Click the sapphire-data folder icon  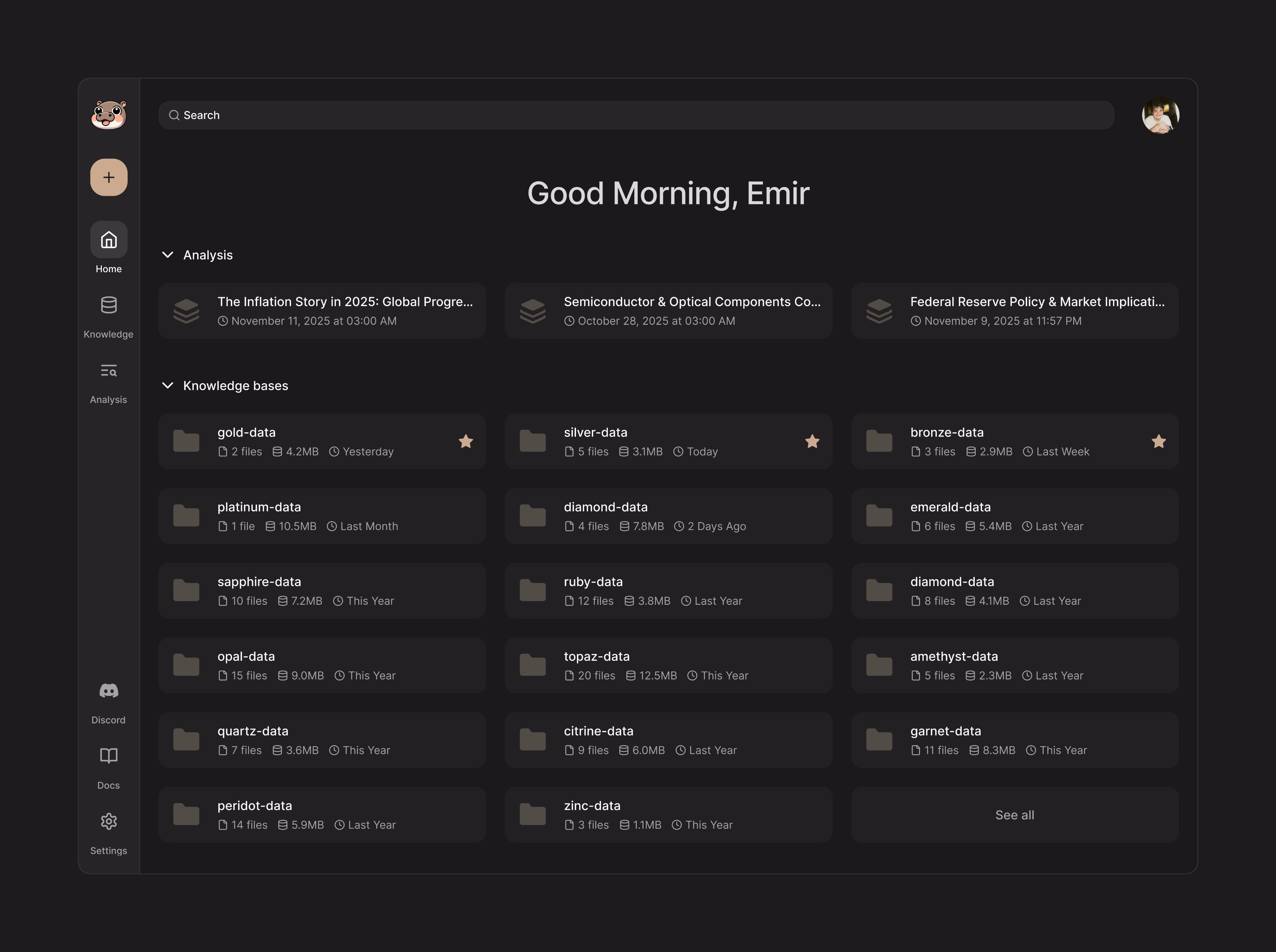(x=186, y=591)
